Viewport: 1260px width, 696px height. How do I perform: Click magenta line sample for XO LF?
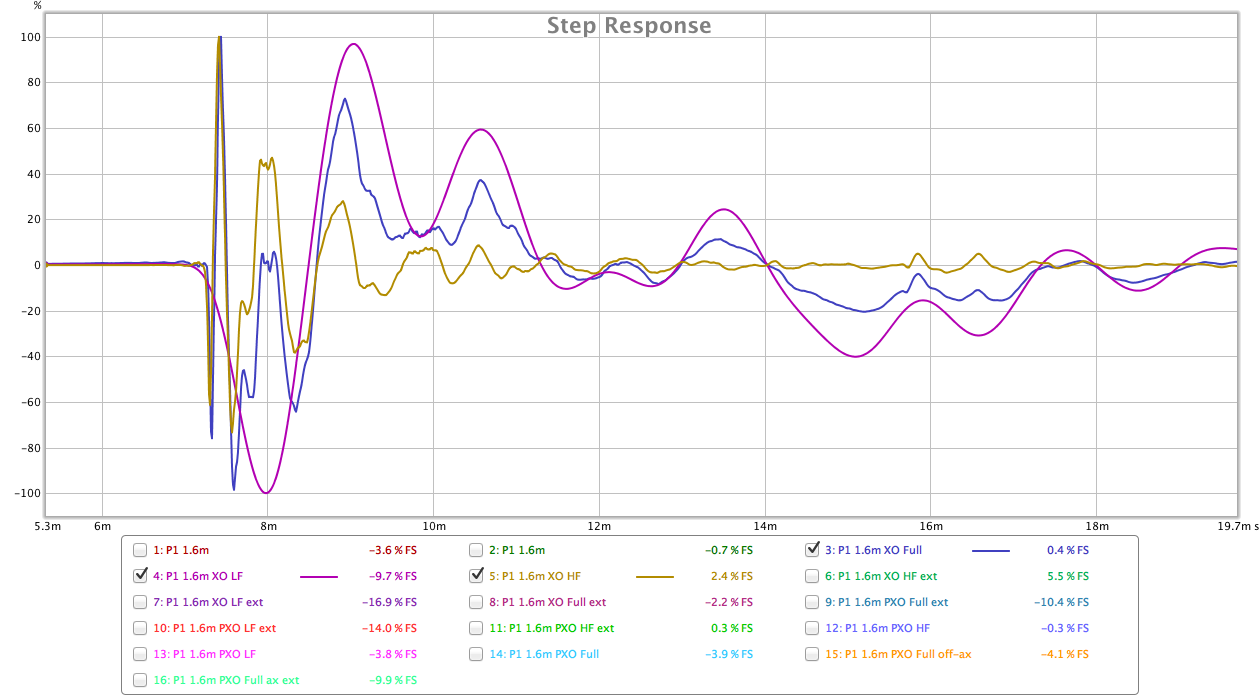coord(319,576)
